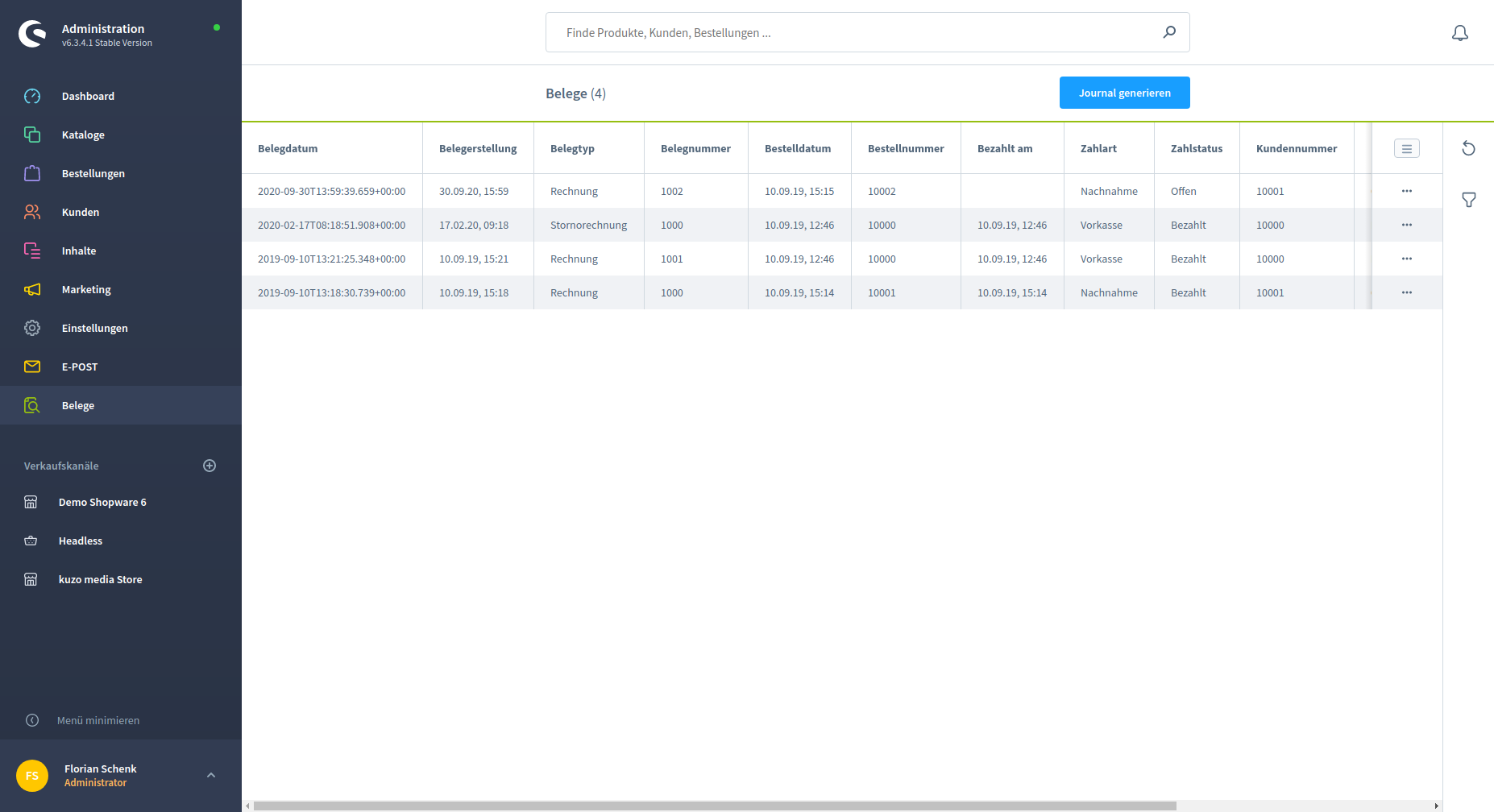
Task: Click the Kunden people icon
Action: pyautogui.click(x=32, y=212)
